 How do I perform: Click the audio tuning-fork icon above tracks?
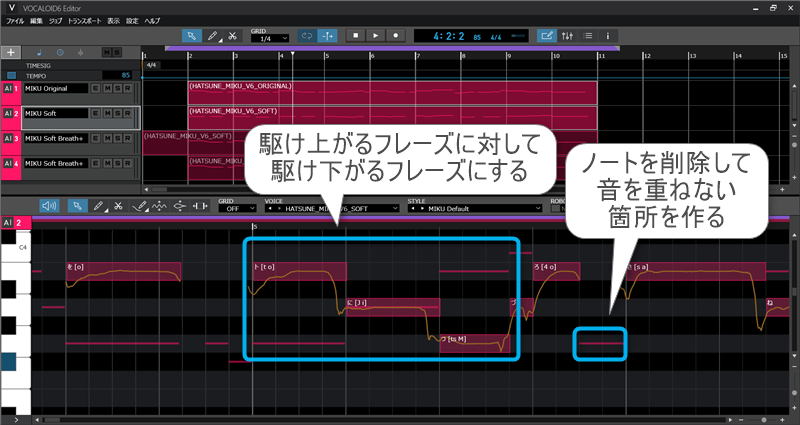point(80,52)
